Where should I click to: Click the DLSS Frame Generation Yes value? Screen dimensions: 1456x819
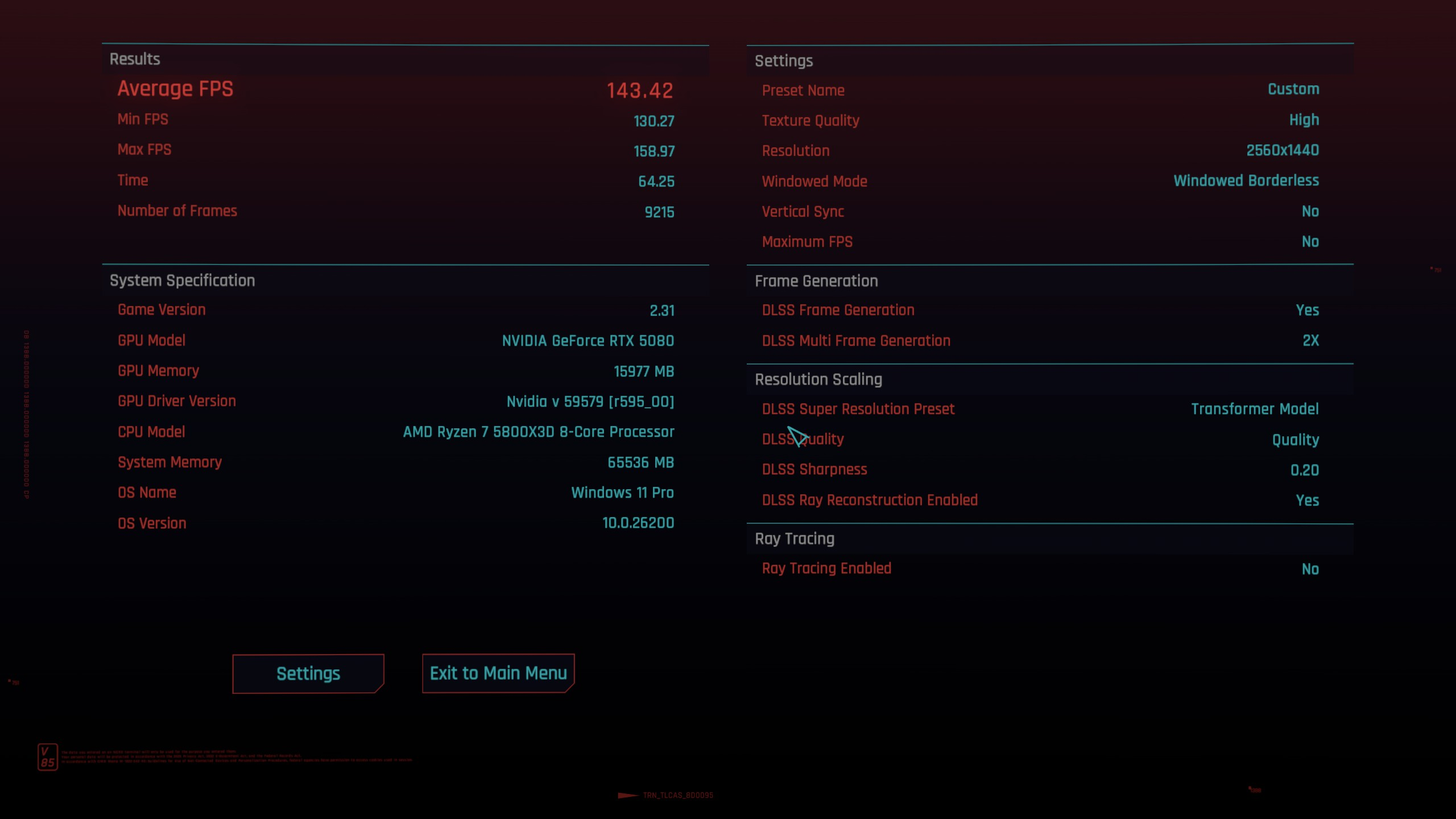[1307, 311]
